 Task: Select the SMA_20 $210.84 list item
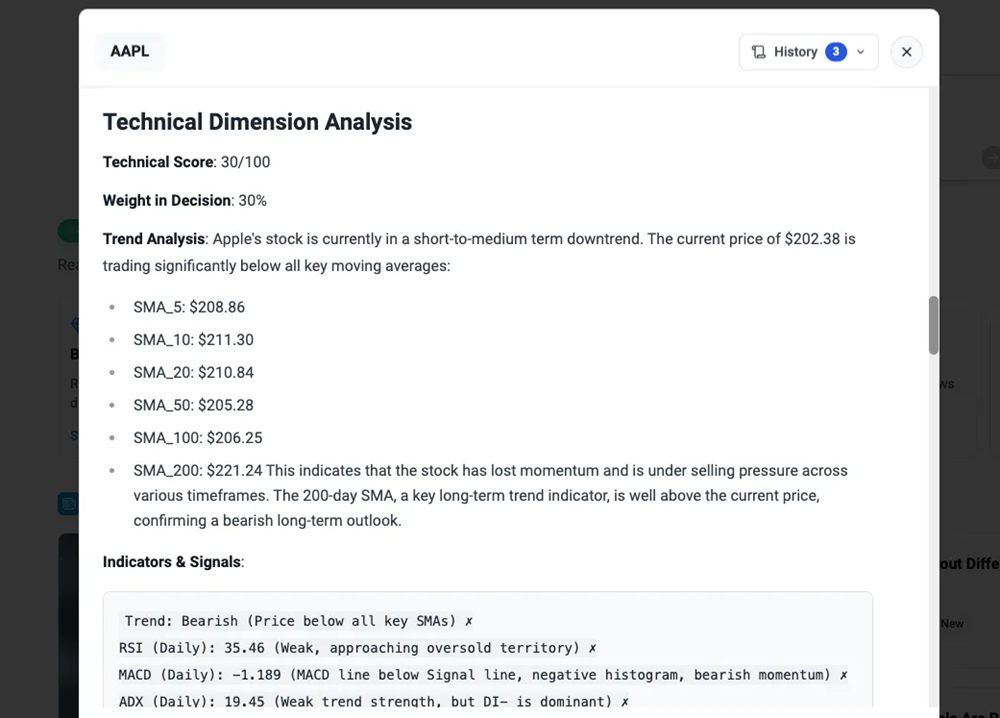pyautogui.click(x=193, y=372)
